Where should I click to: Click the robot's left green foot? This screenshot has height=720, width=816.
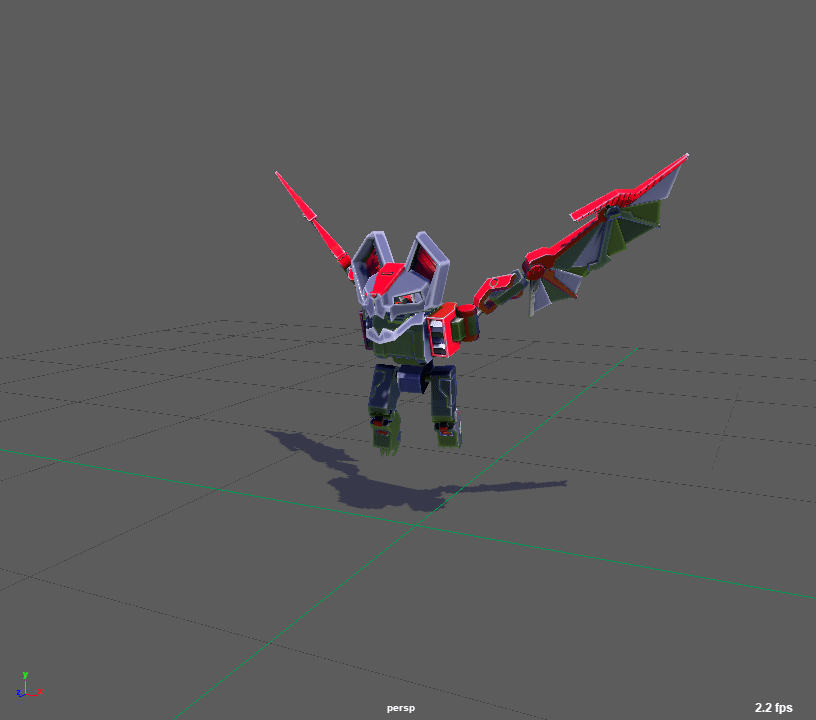point(387,434)
